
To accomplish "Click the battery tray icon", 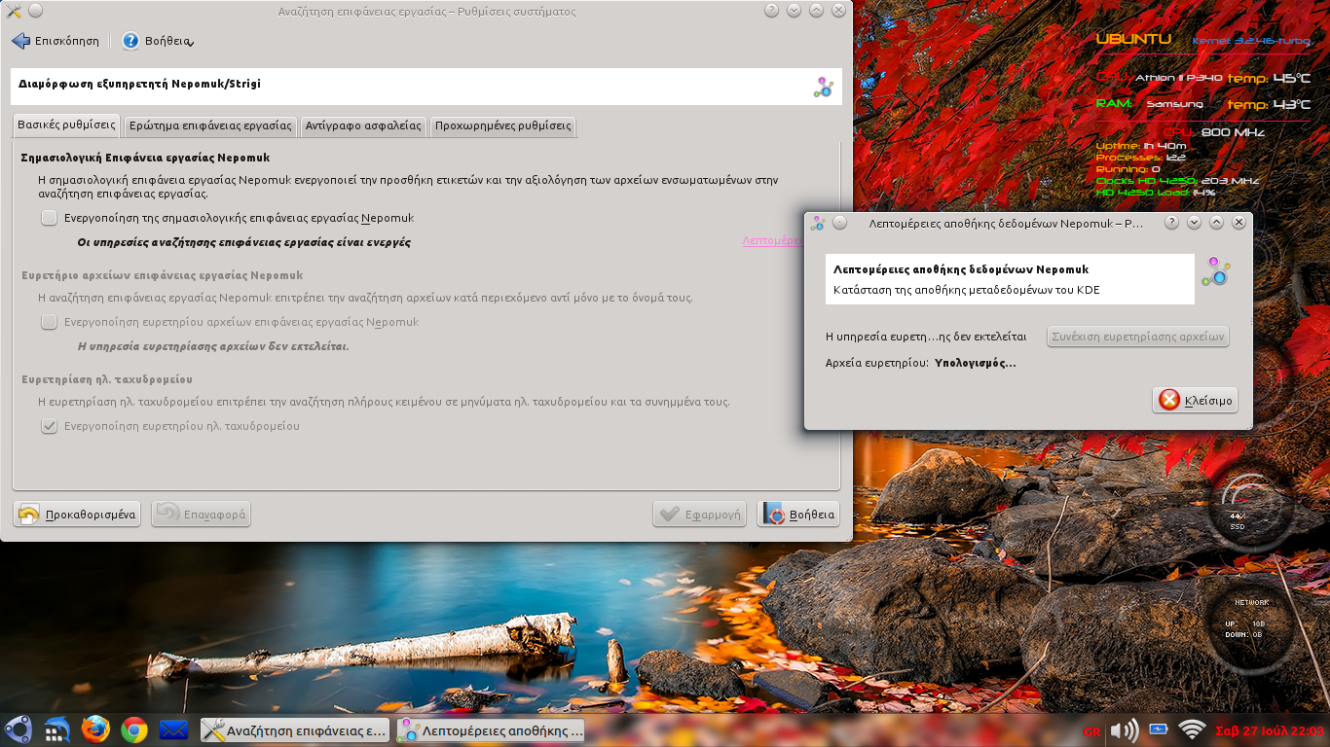I will [x=1158, y=730].
